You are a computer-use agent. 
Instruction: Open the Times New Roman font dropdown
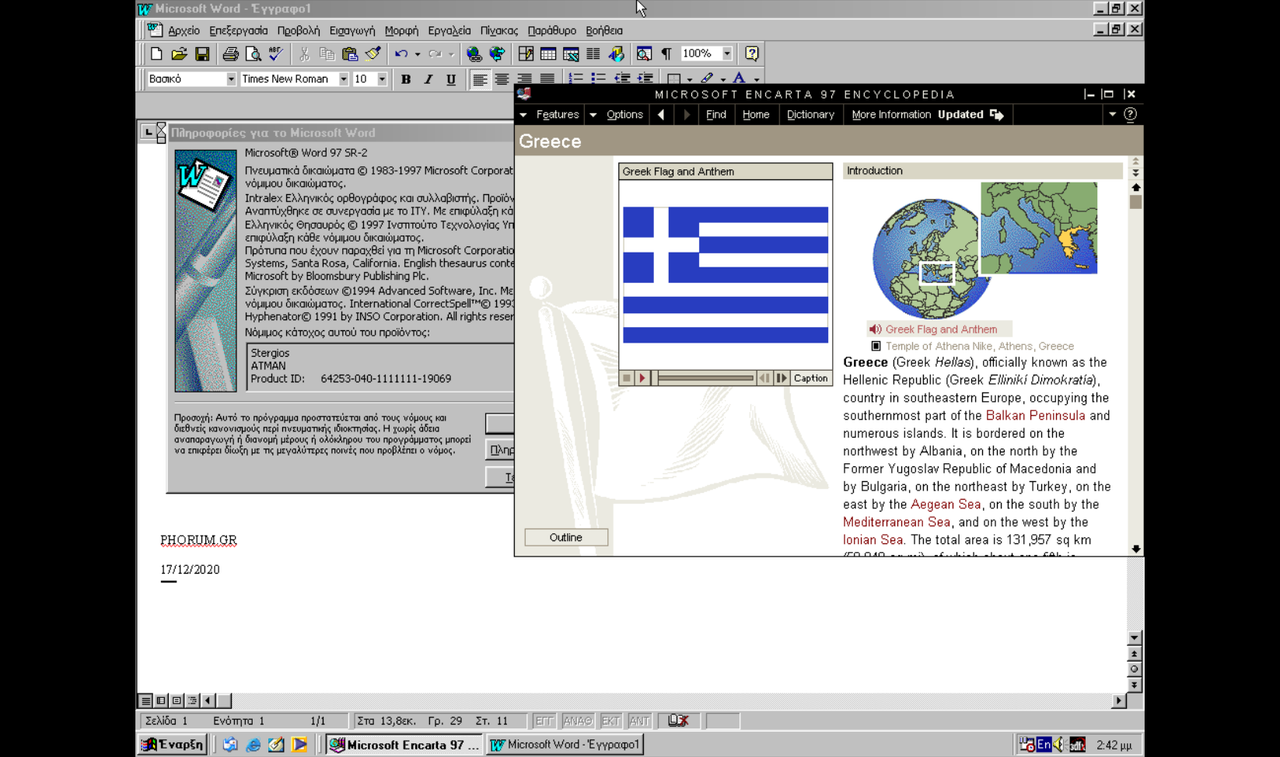click(343, 78)
